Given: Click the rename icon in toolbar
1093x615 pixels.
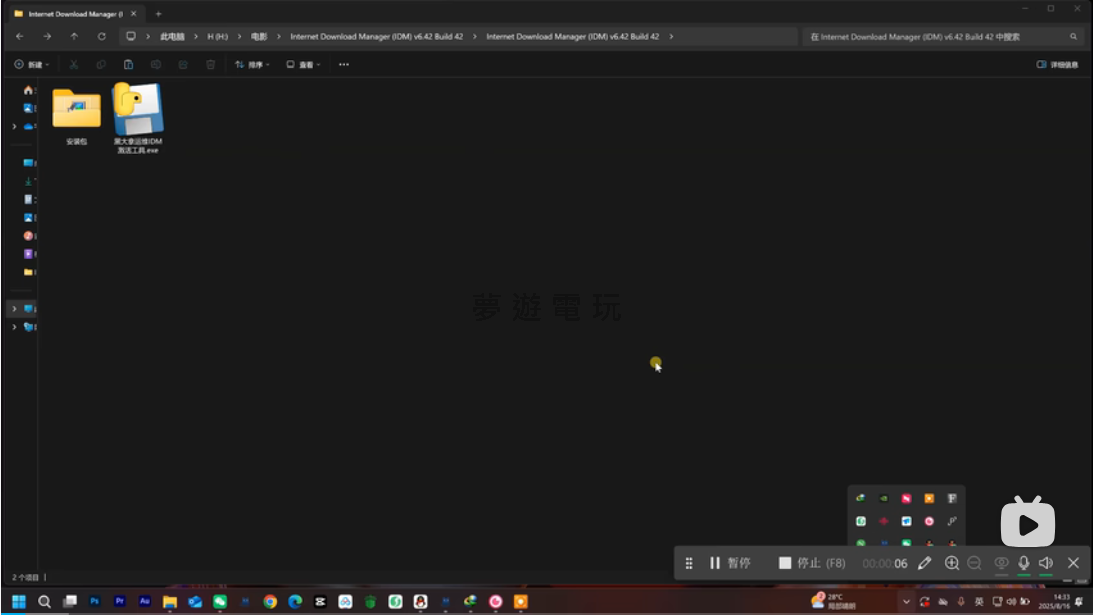Looking at the screenshot, I should [x=155, y=64].
